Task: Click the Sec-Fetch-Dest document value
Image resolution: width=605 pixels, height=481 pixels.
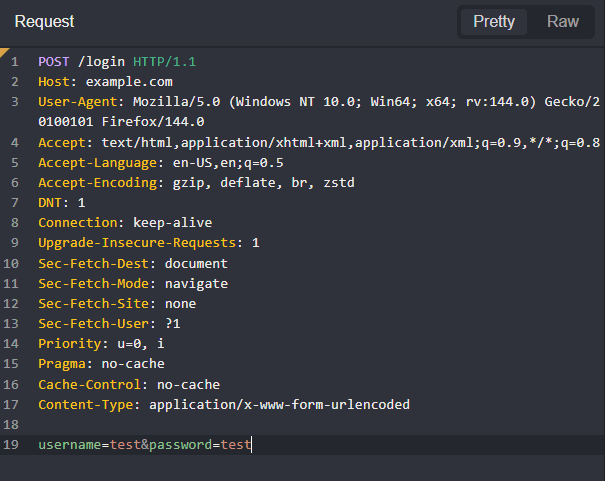Action: pyautogui.click(x=196, y=264)
